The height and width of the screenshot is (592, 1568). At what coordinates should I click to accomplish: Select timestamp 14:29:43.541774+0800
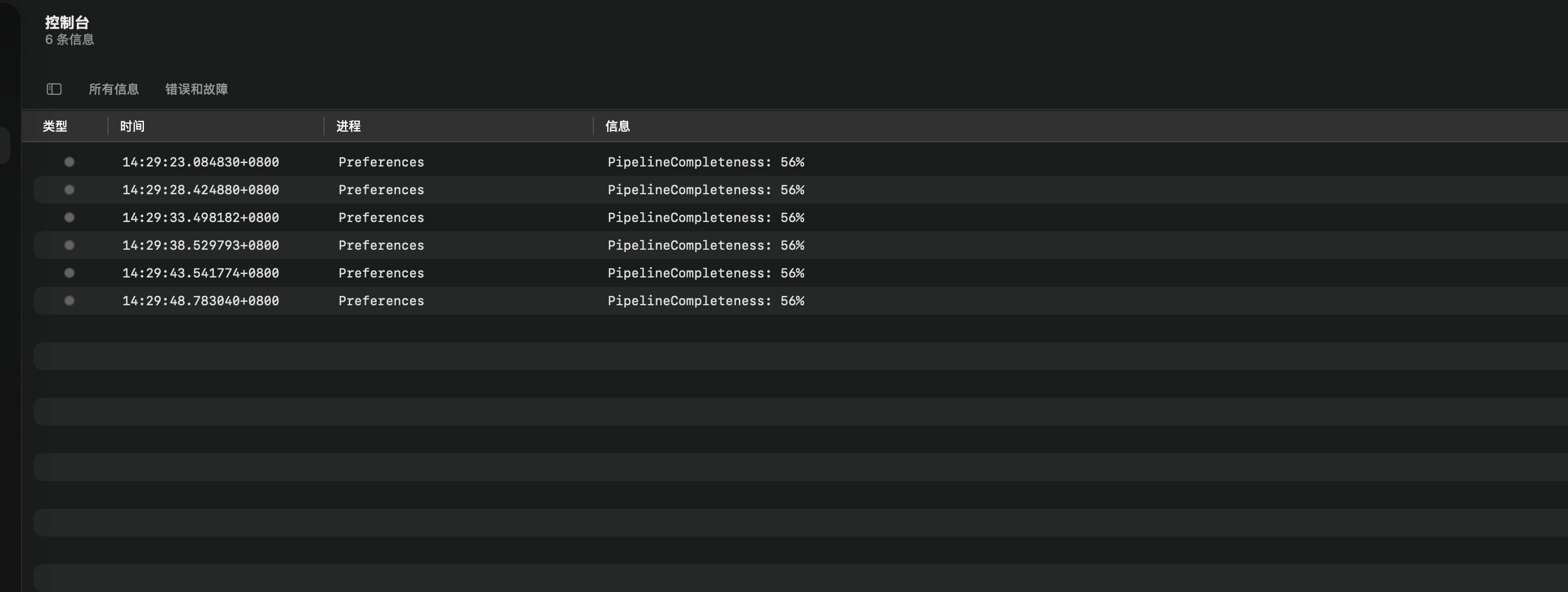pyautogui.click(x=200, y=273)
